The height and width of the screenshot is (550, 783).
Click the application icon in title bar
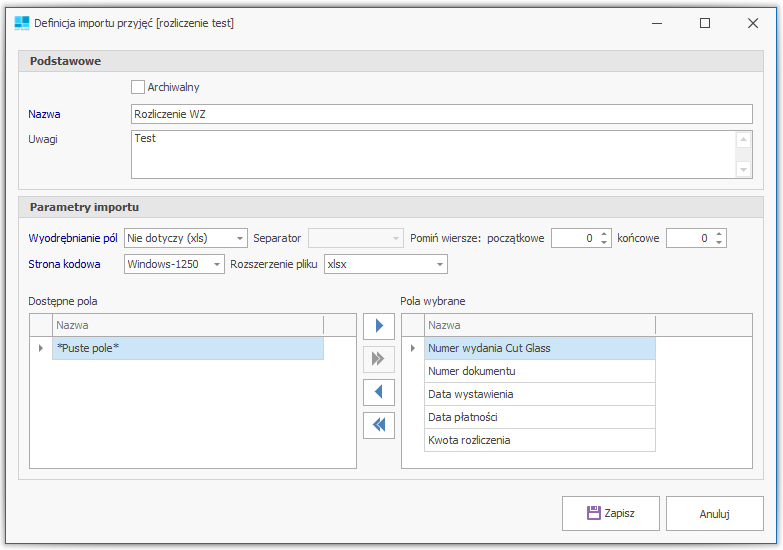pos(22,23)
